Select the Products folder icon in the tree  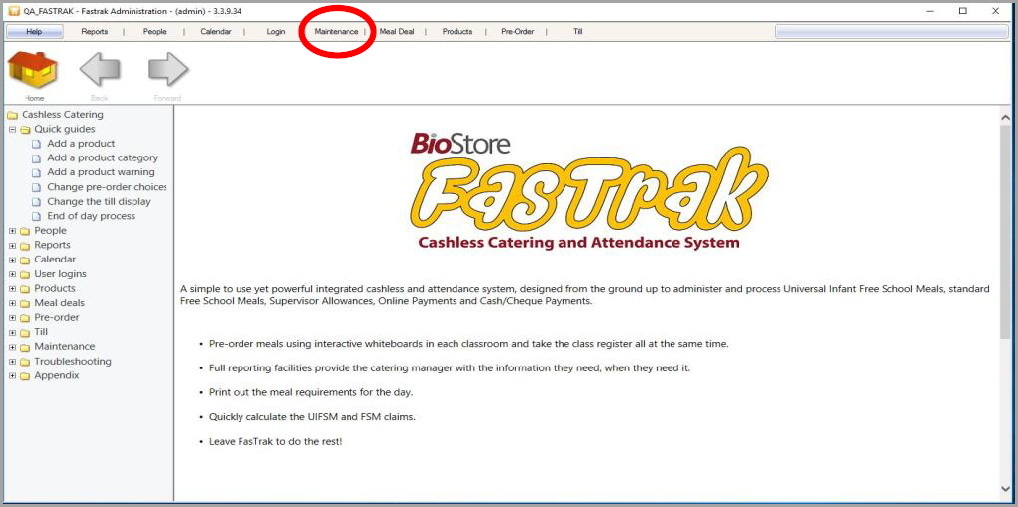(25, 289)
